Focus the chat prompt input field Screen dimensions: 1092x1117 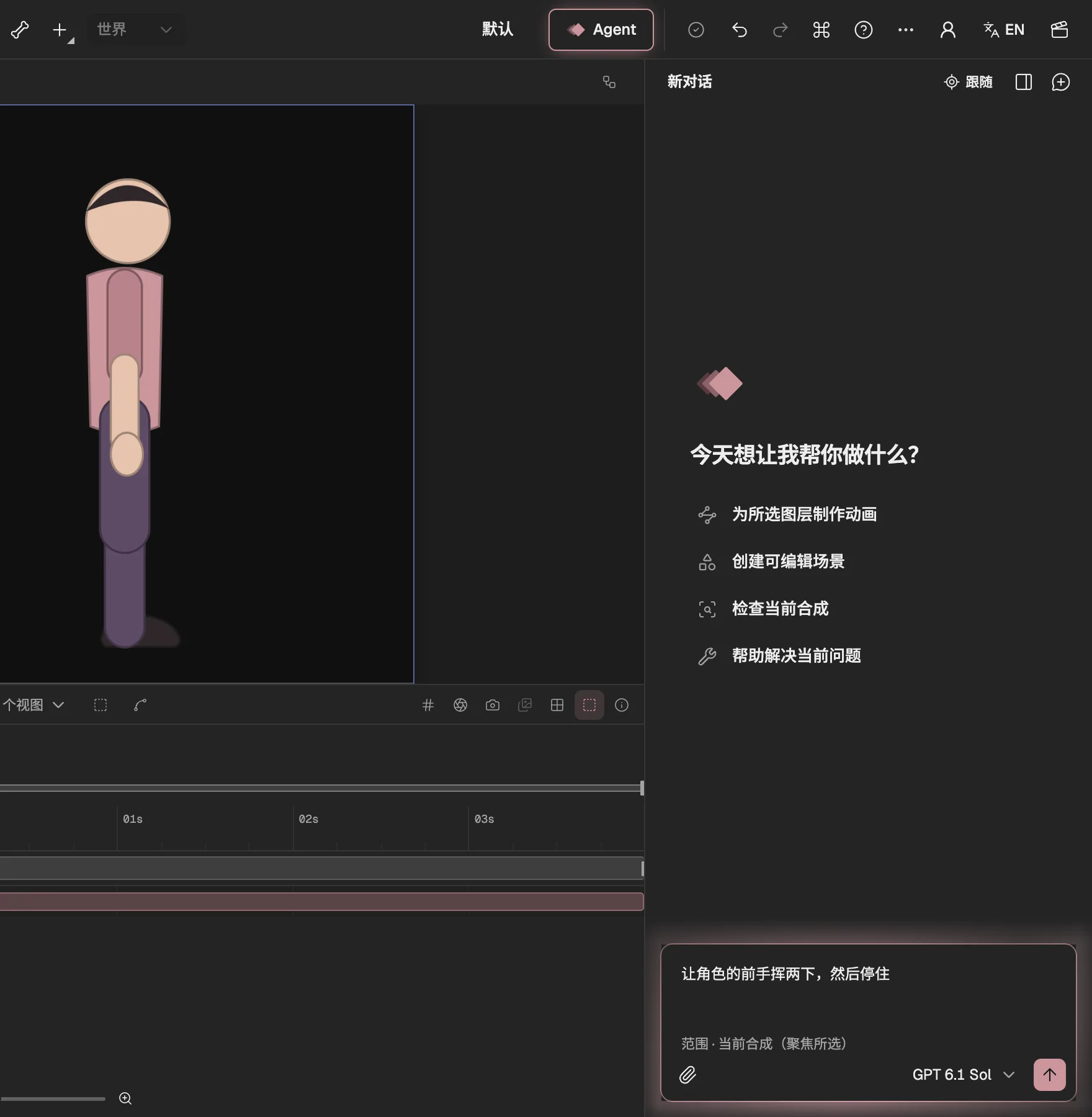[x=868, y=990]
